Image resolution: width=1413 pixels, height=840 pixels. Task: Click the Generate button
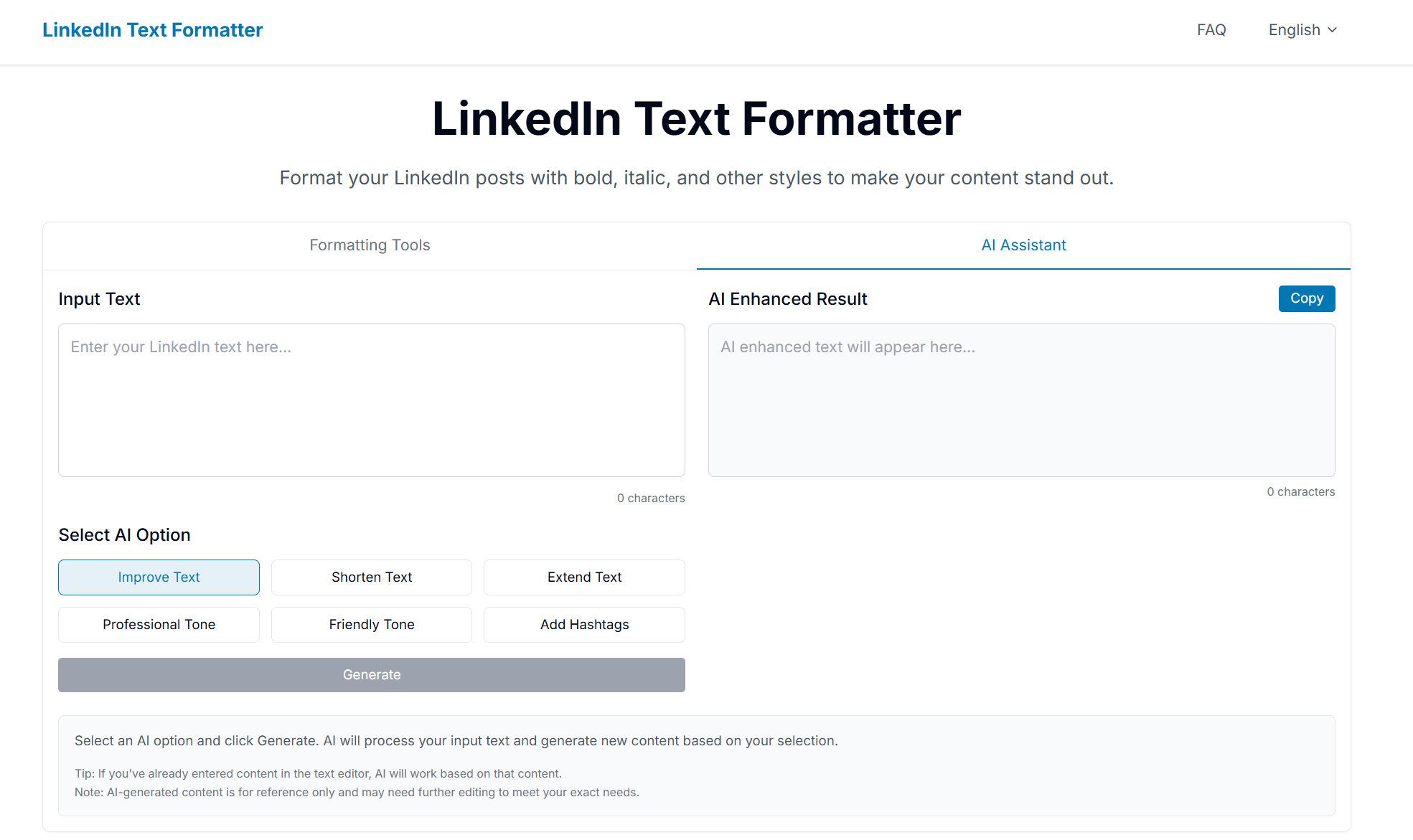(x=371, y=674)
